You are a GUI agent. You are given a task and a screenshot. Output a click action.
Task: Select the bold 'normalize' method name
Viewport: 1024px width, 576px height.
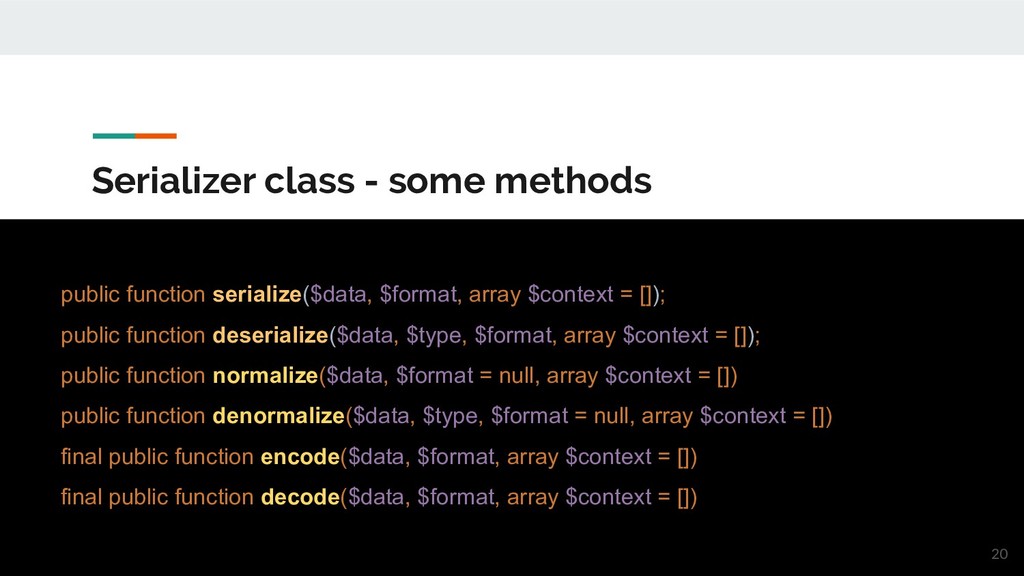click(265, 376)
